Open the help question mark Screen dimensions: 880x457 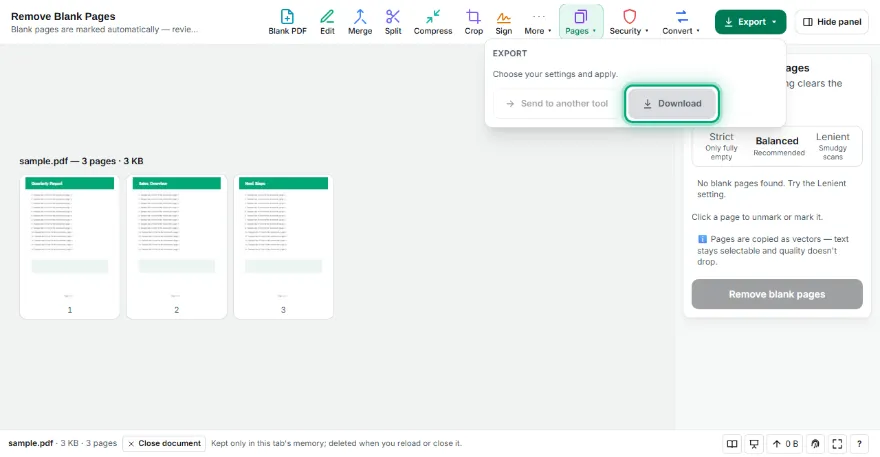[x=859, y=444]
